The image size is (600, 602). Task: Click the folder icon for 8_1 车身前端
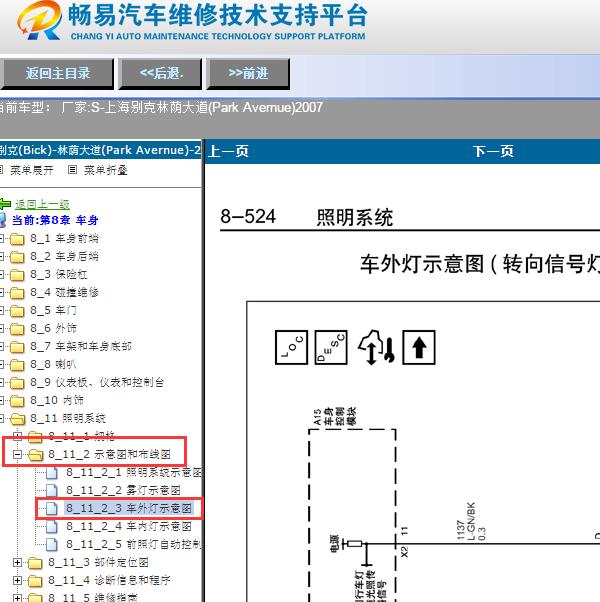click(17, 239)
